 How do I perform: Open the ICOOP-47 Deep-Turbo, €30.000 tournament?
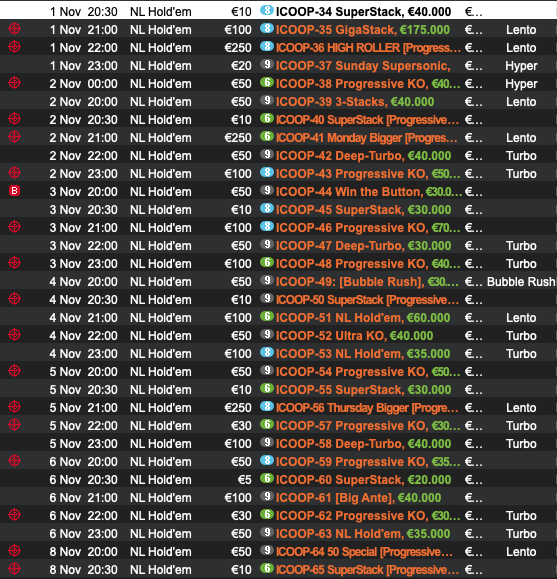(363, 246)
